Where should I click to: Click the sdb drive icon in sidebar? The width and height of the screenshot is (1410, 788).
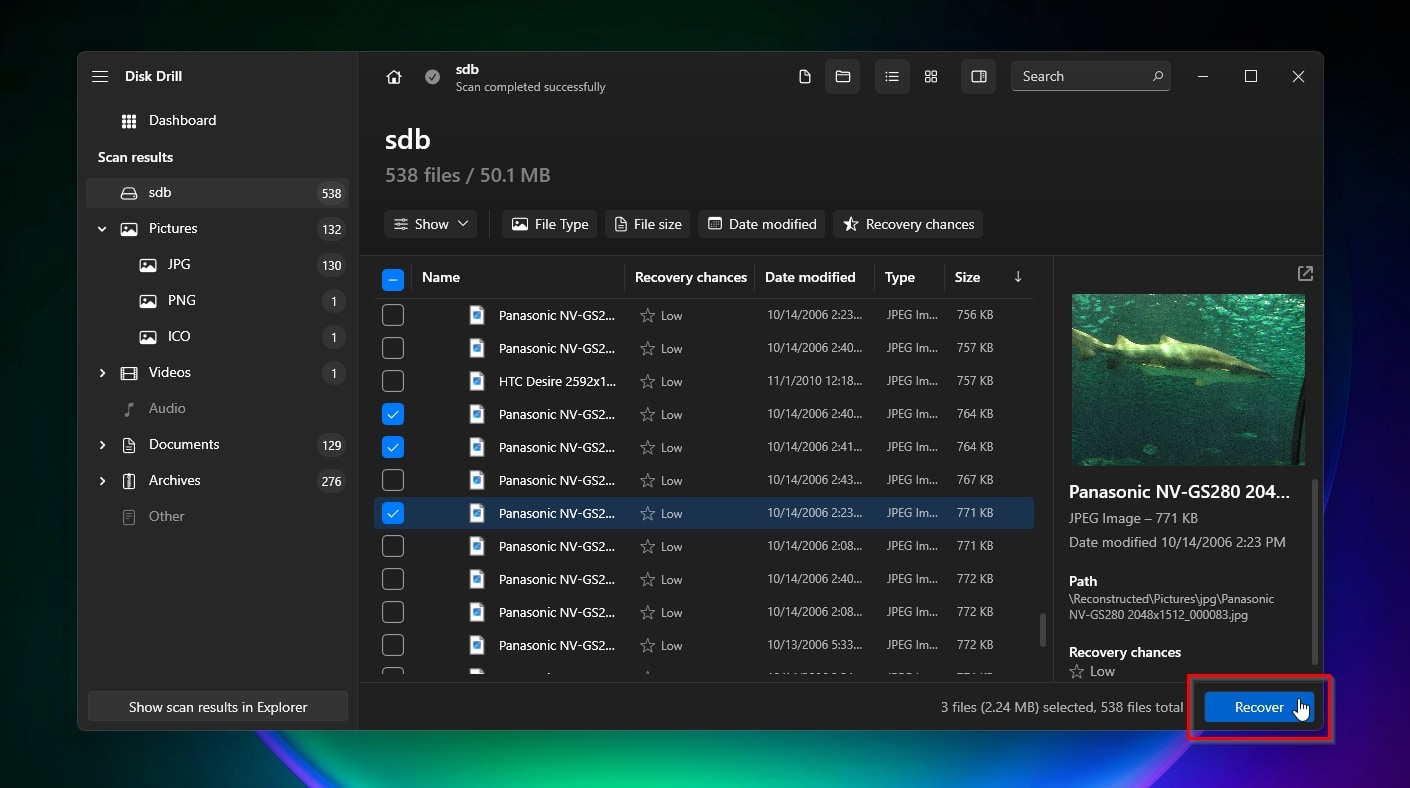point(129,193)
